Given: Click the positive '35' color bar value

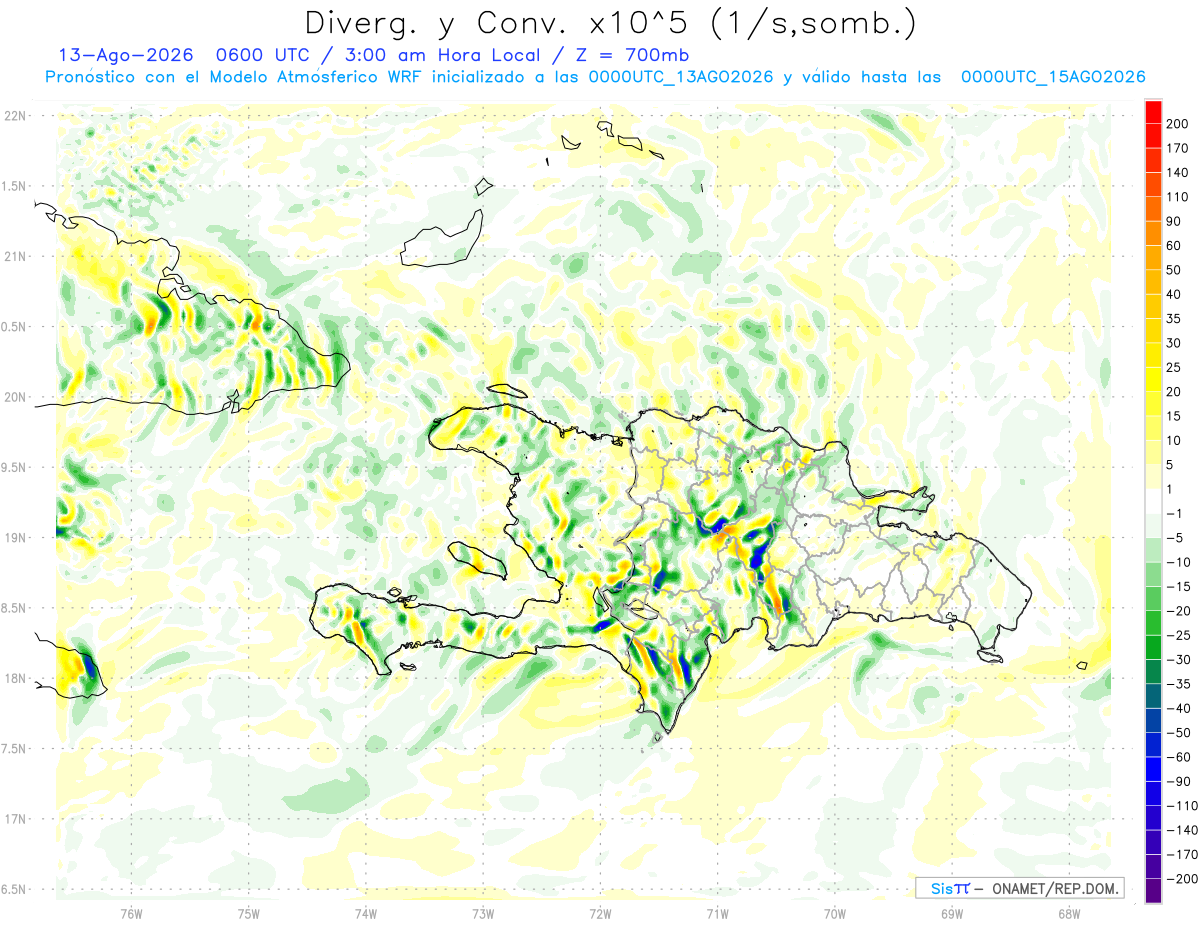Looking at the screenshot, I should [1175, 319].
